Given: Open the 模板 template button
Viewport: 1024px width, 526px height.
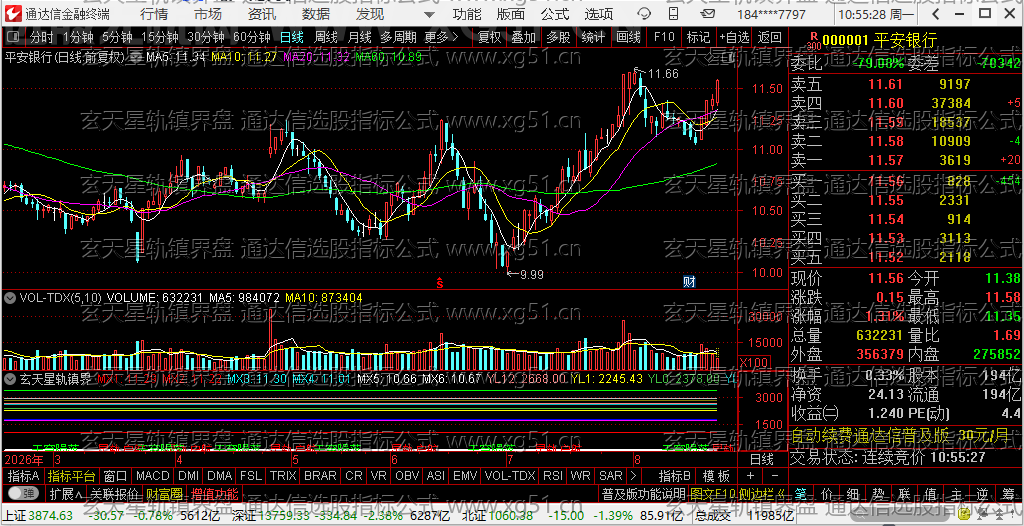Looking at the screenshot, I should point(716,475).
